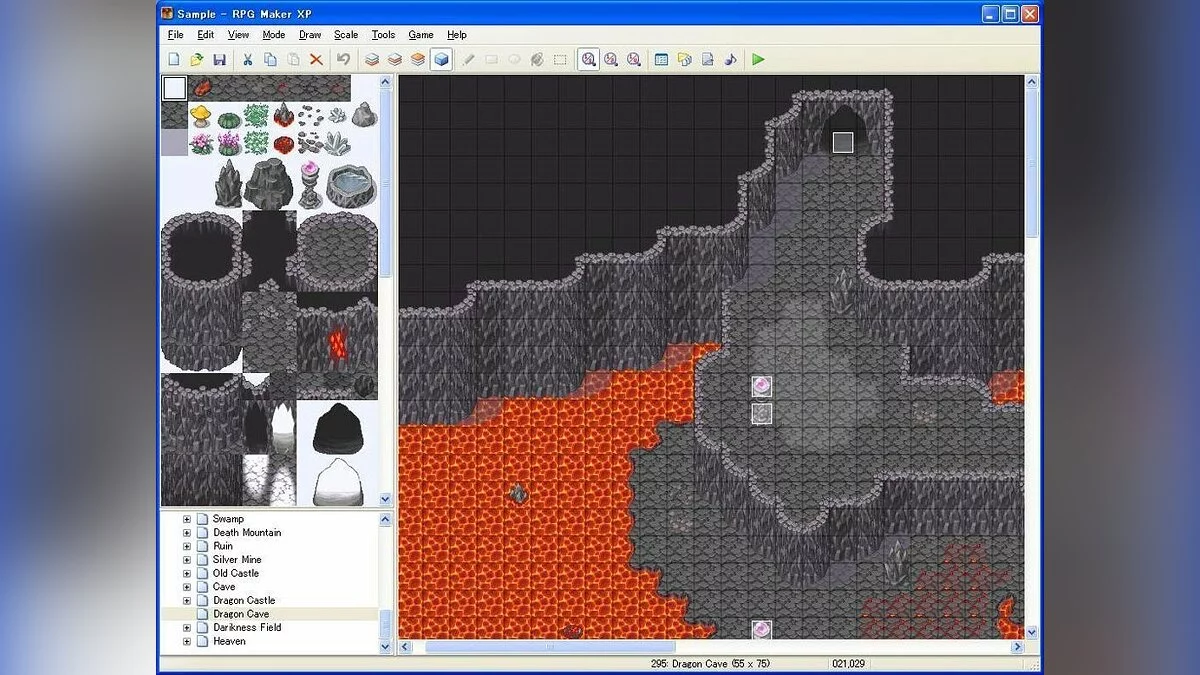Activate the Rectangle drawing tool
The width and height of the screenshot is (1200, 675).
coord(491,60)
